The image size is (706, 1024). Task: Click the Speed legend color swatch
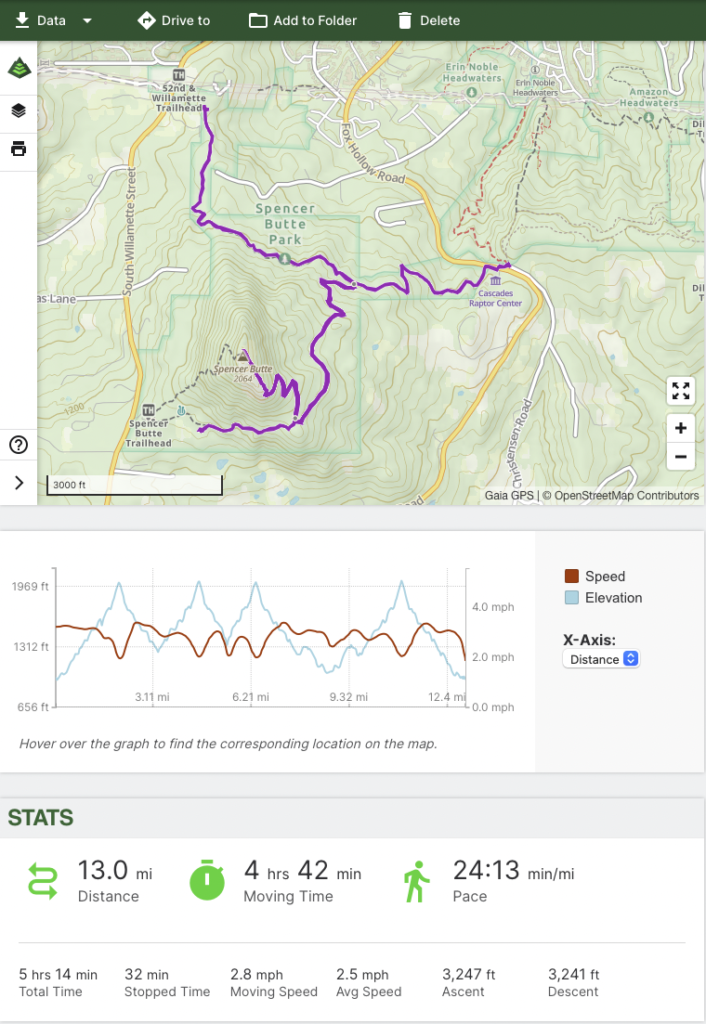coord(572,576)
